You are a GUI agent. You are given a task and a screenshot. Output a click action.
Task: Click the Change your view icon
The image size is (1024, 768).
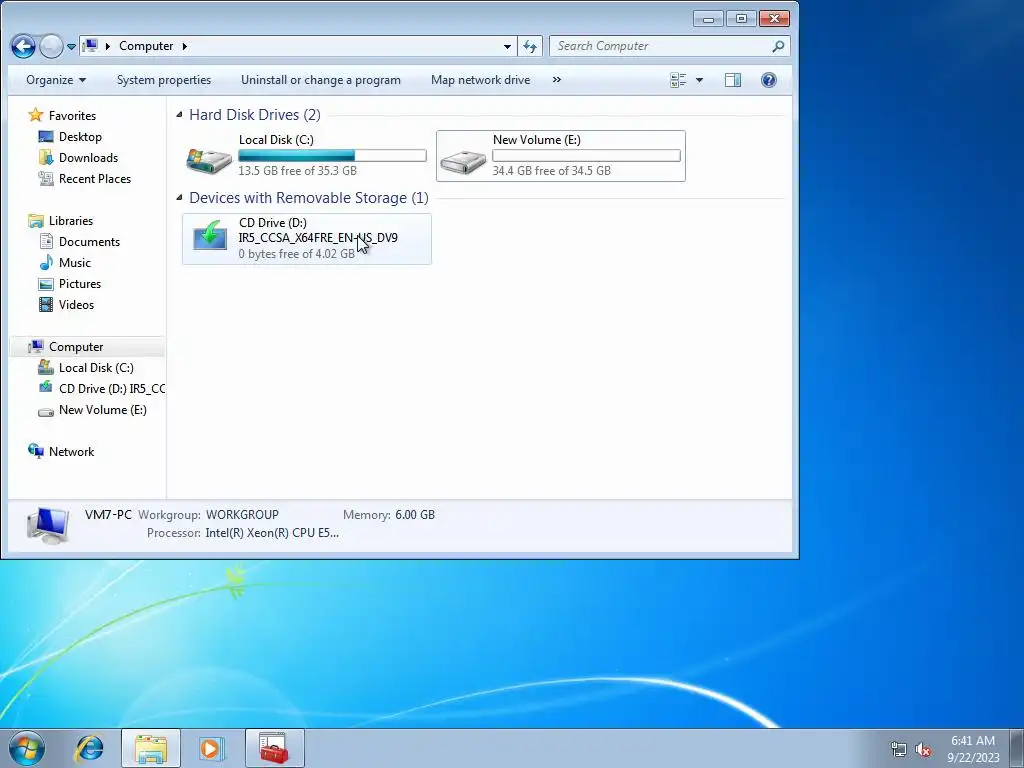[x=678, y=80]
